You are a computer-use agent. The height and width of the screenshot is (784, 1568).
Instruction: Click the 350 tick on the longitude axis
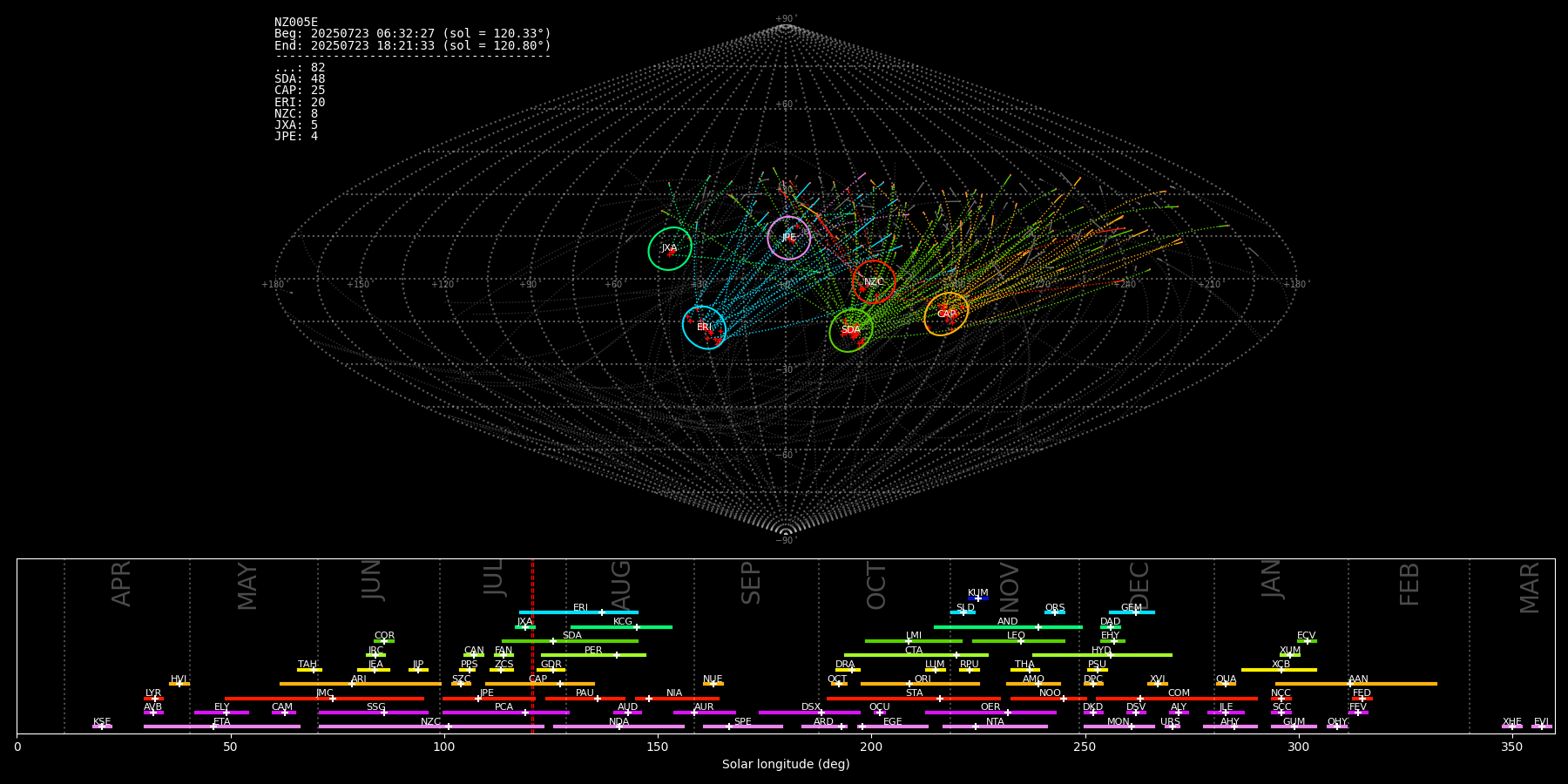[x=1511, y=747]
